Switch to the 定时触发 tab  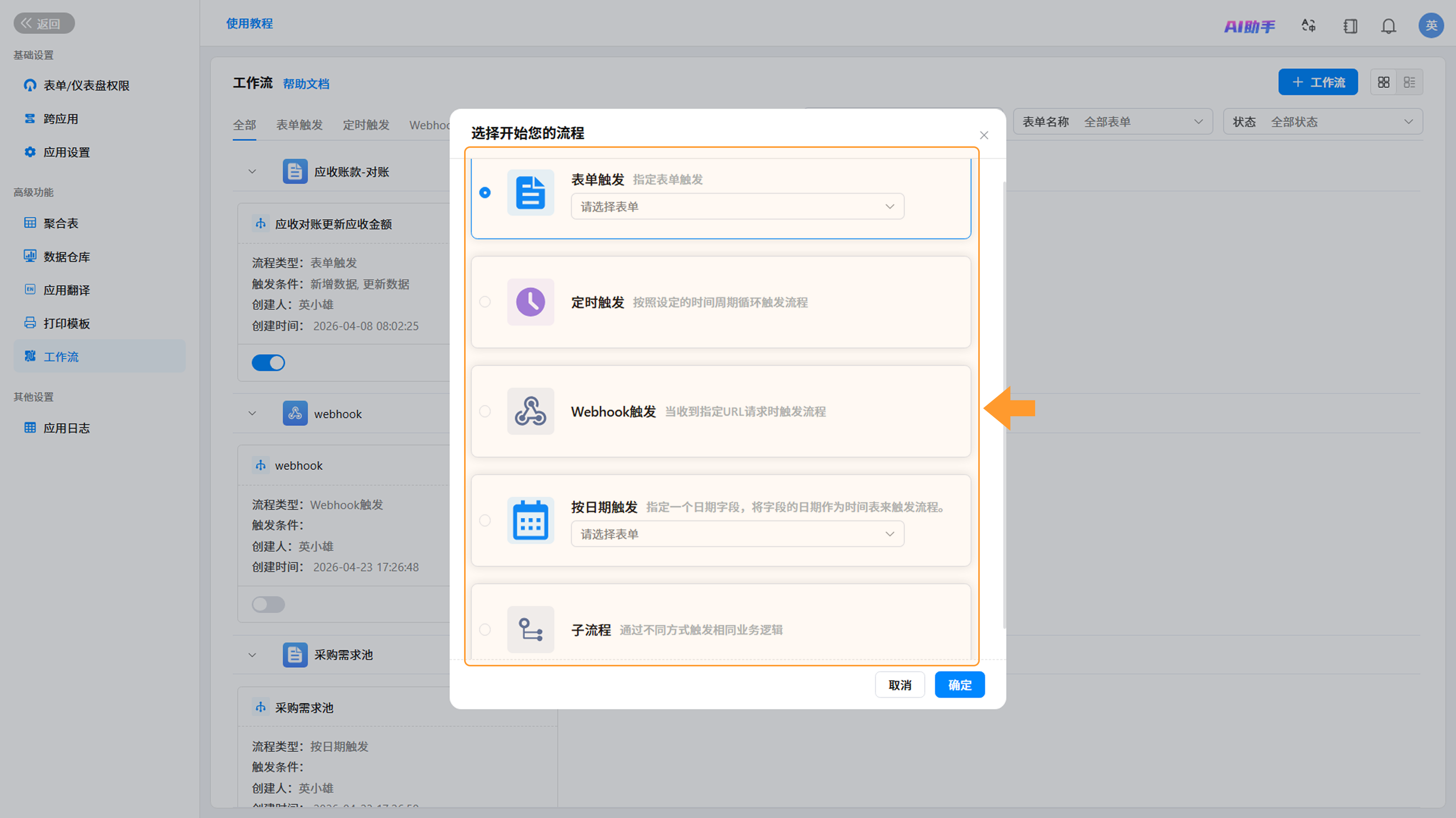[366, 125]
